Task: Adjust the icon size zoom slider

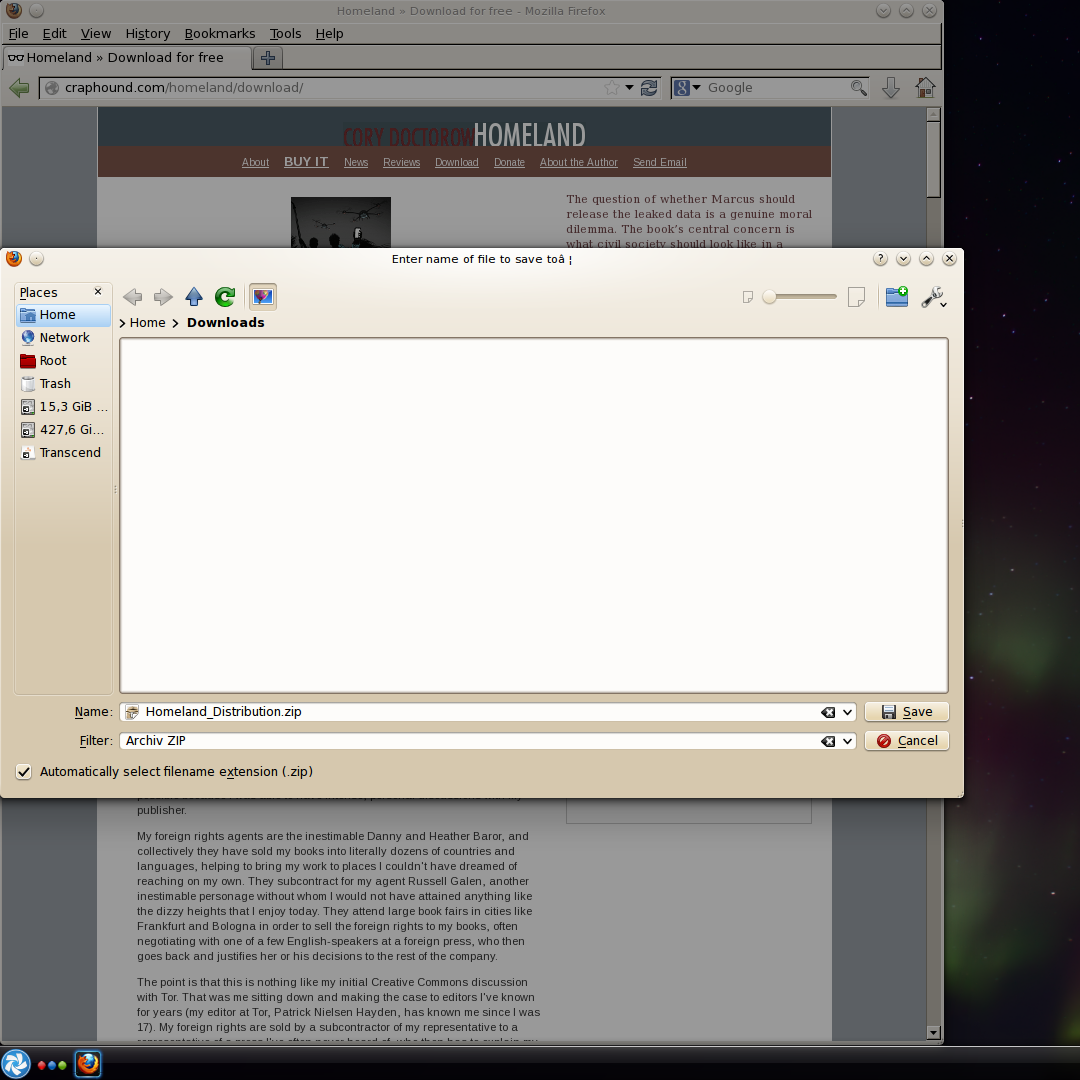Action: click(x=770, y=297)
